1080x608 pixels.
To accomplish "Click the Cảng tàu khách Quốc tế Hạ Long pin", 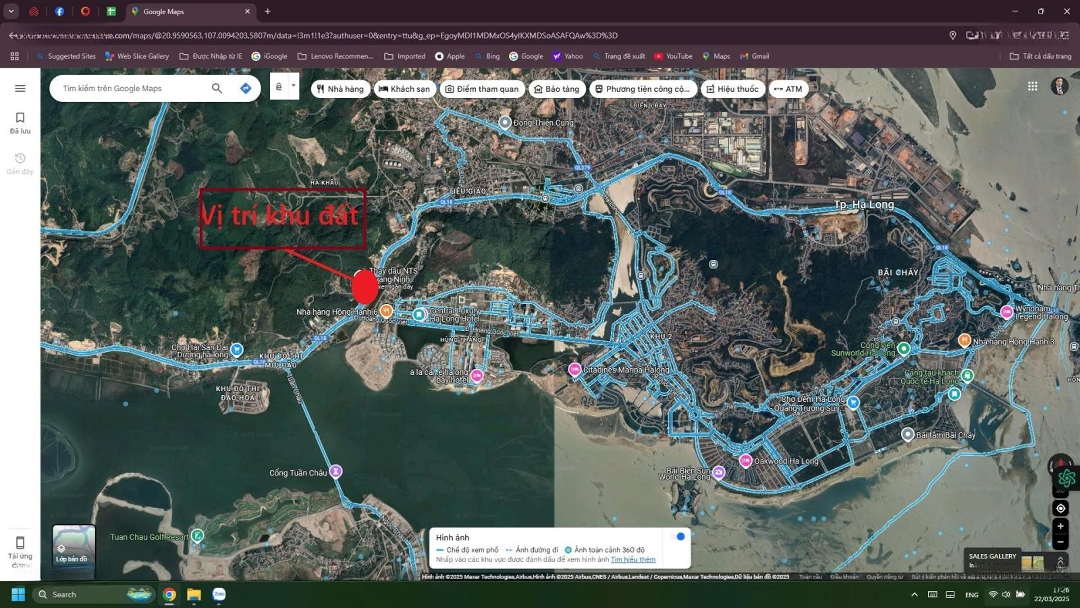I will tap(967, 376).
